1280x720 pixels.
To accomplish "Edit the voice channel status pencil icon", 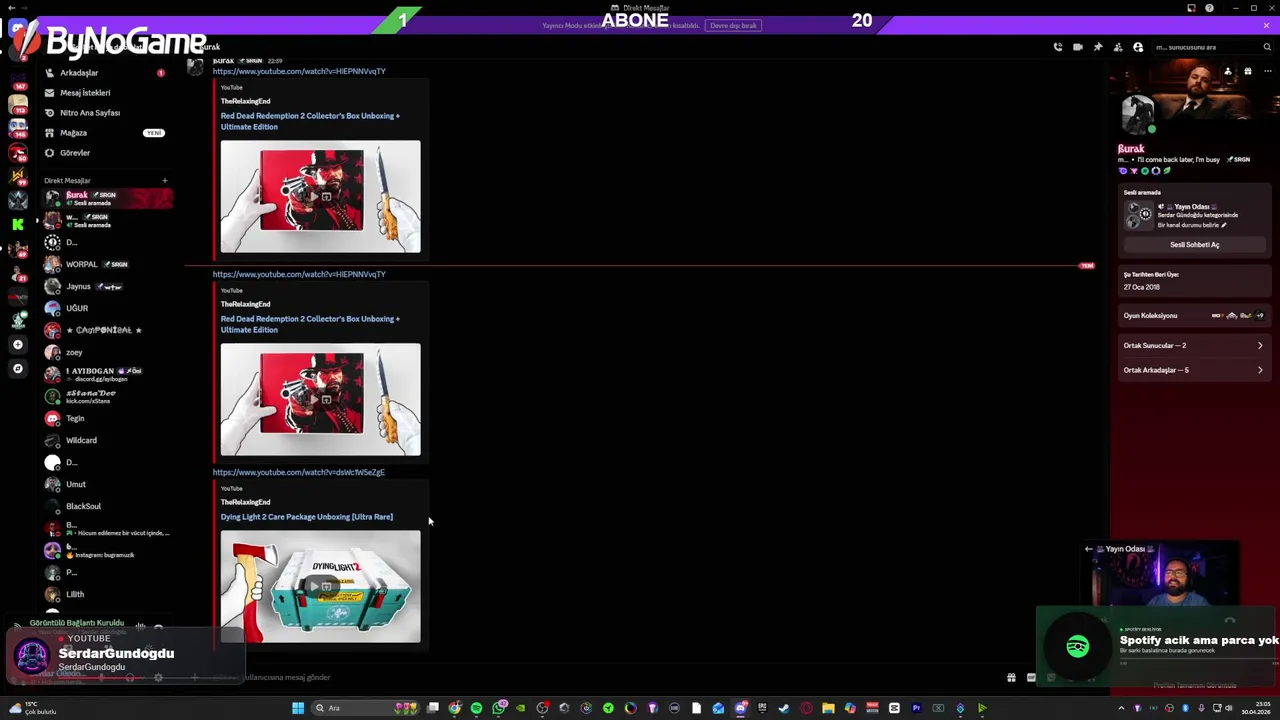I will [1223, 225].
